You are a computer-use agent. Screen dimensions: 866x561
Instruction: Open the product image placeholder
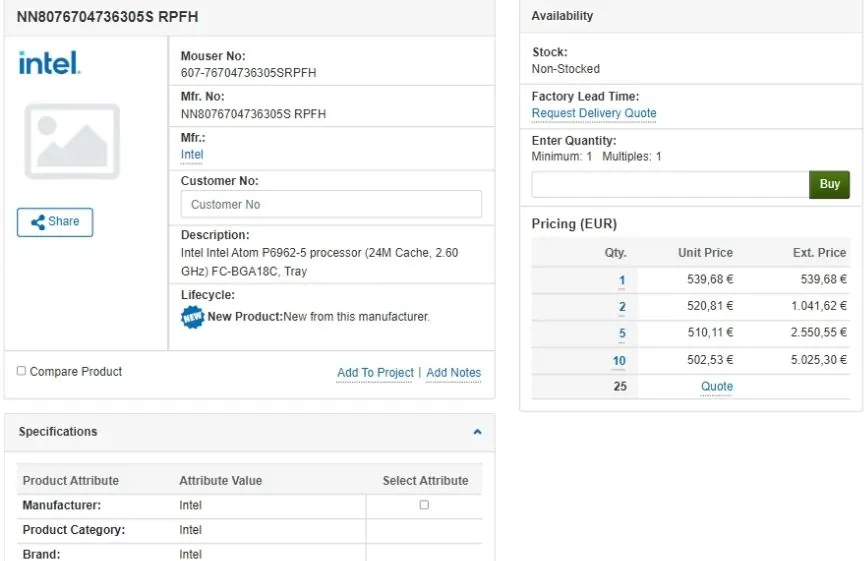[x=72, y=141]
